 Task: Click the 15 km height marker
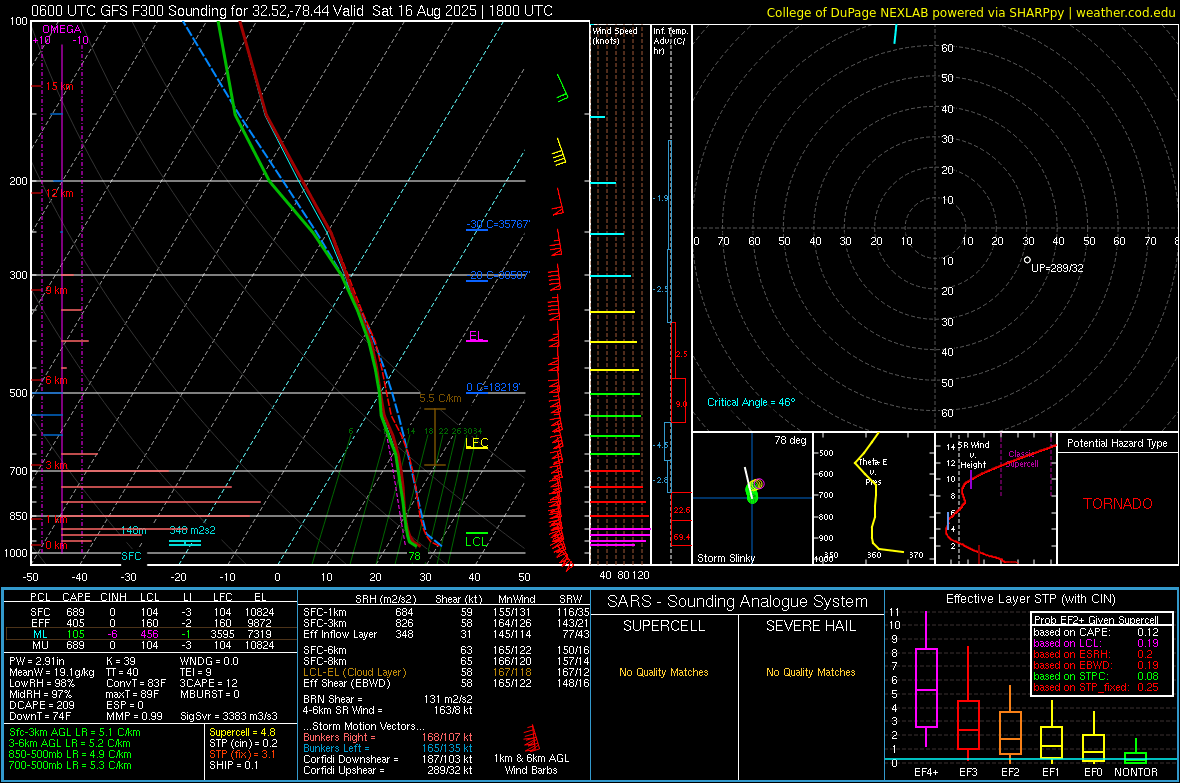click(x=59, y=87)
